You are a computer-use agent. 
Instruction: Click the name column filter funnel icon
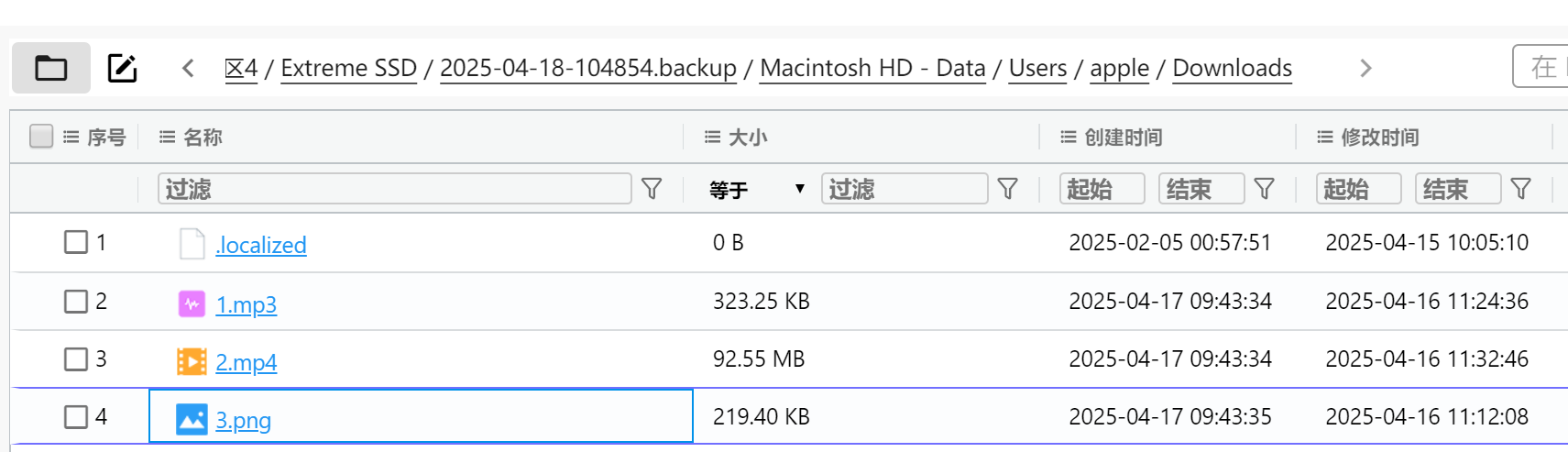point(652,189)
